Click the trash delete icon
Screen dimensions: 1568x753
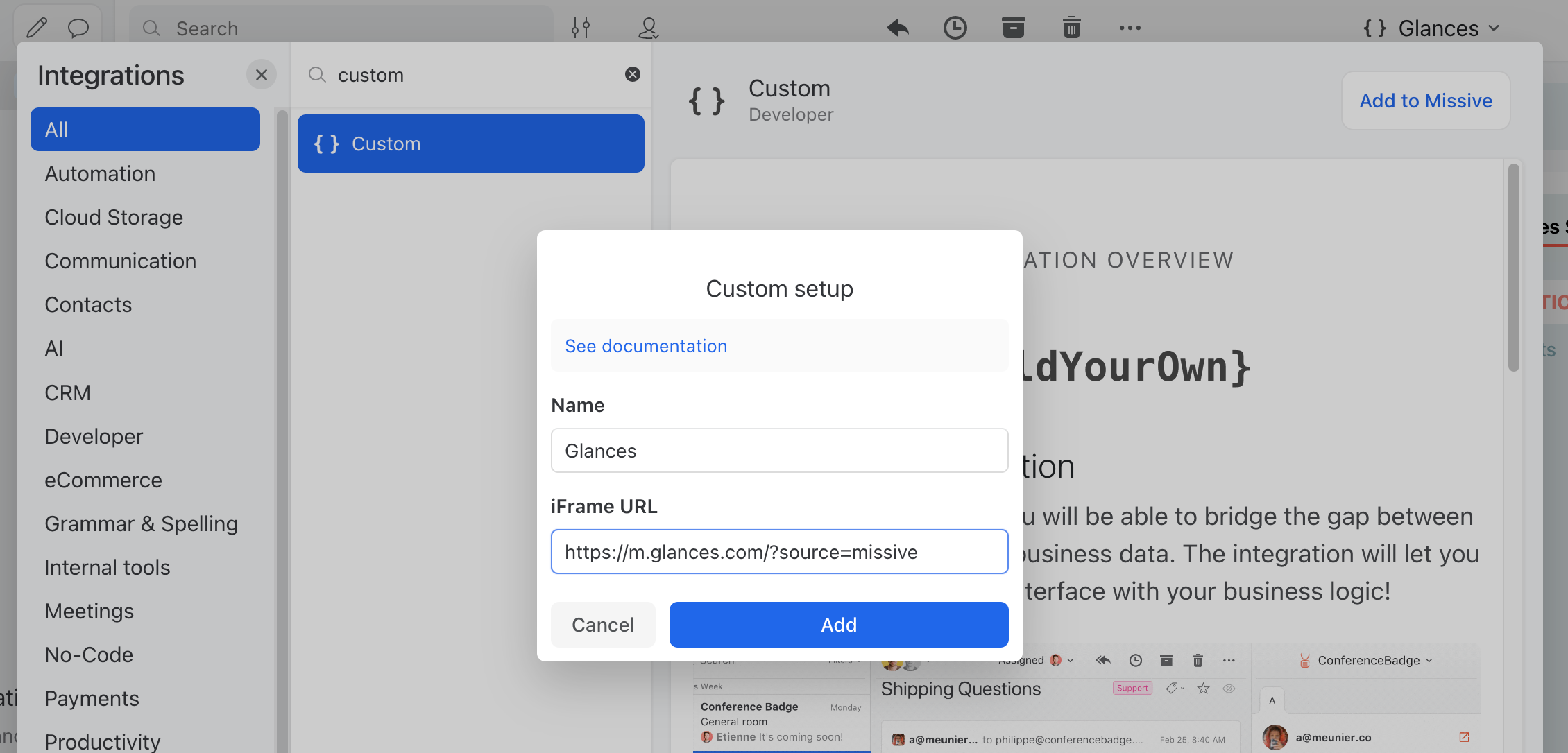coord(1072,28)
